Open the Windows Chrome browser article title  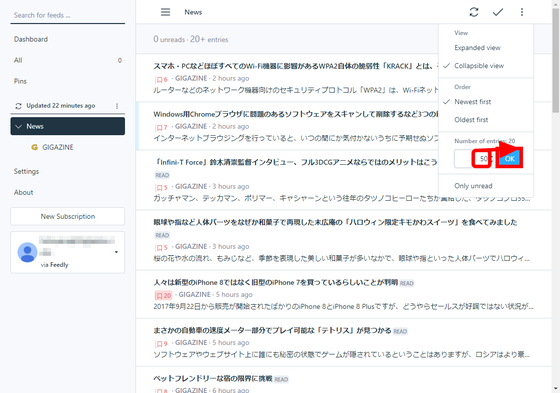tap(296, 114)
